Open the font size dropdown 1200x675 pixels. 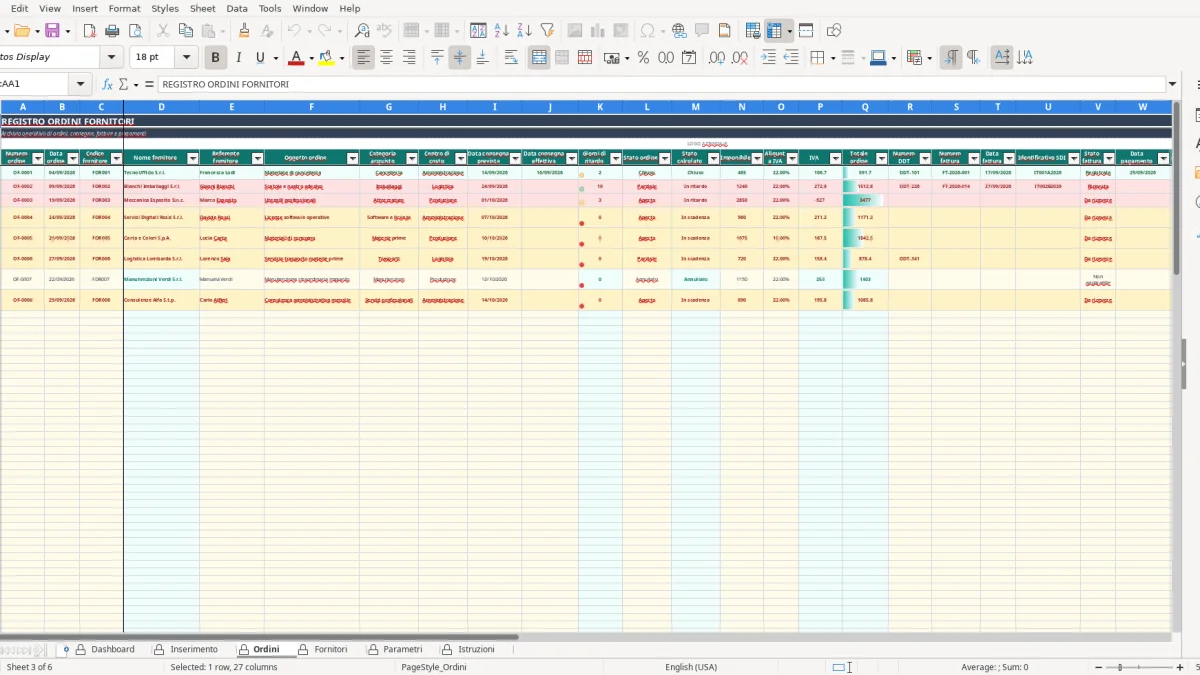(188, 58)
